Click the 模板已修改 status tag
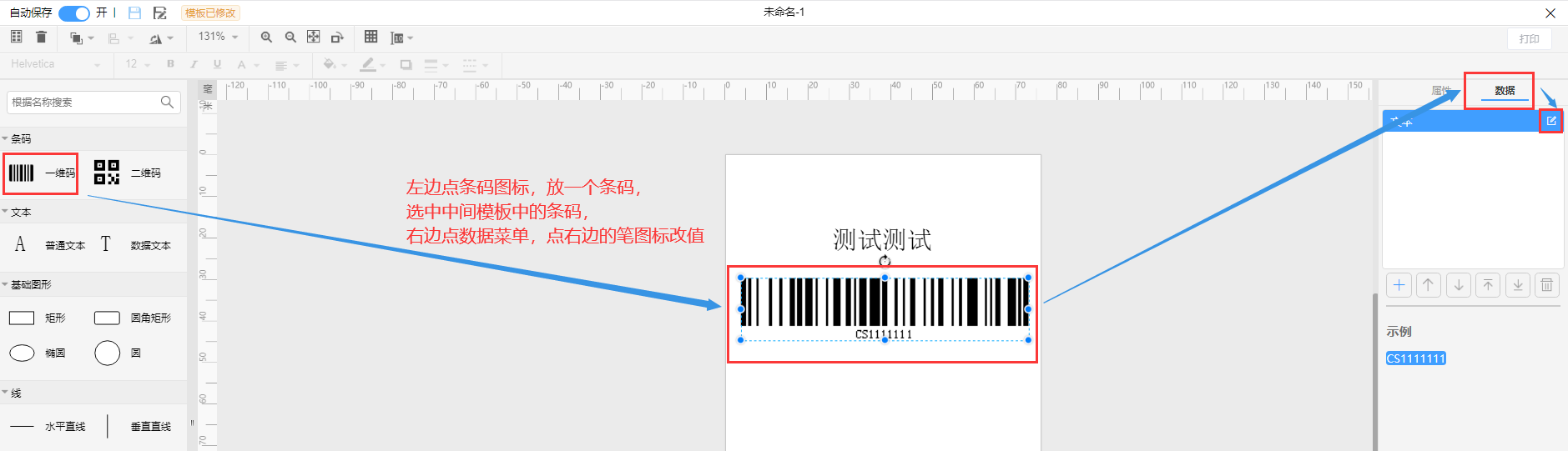Screen dimensions: 1568x451 210,13
